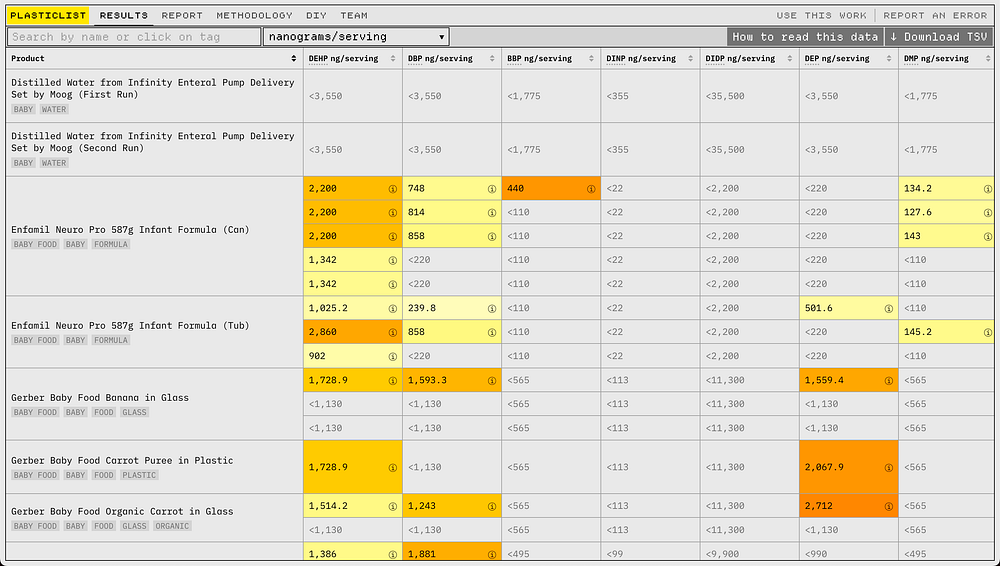
Task: Click info icon in DEHP 1,386 cell
Action: click(x=393, y=554)
